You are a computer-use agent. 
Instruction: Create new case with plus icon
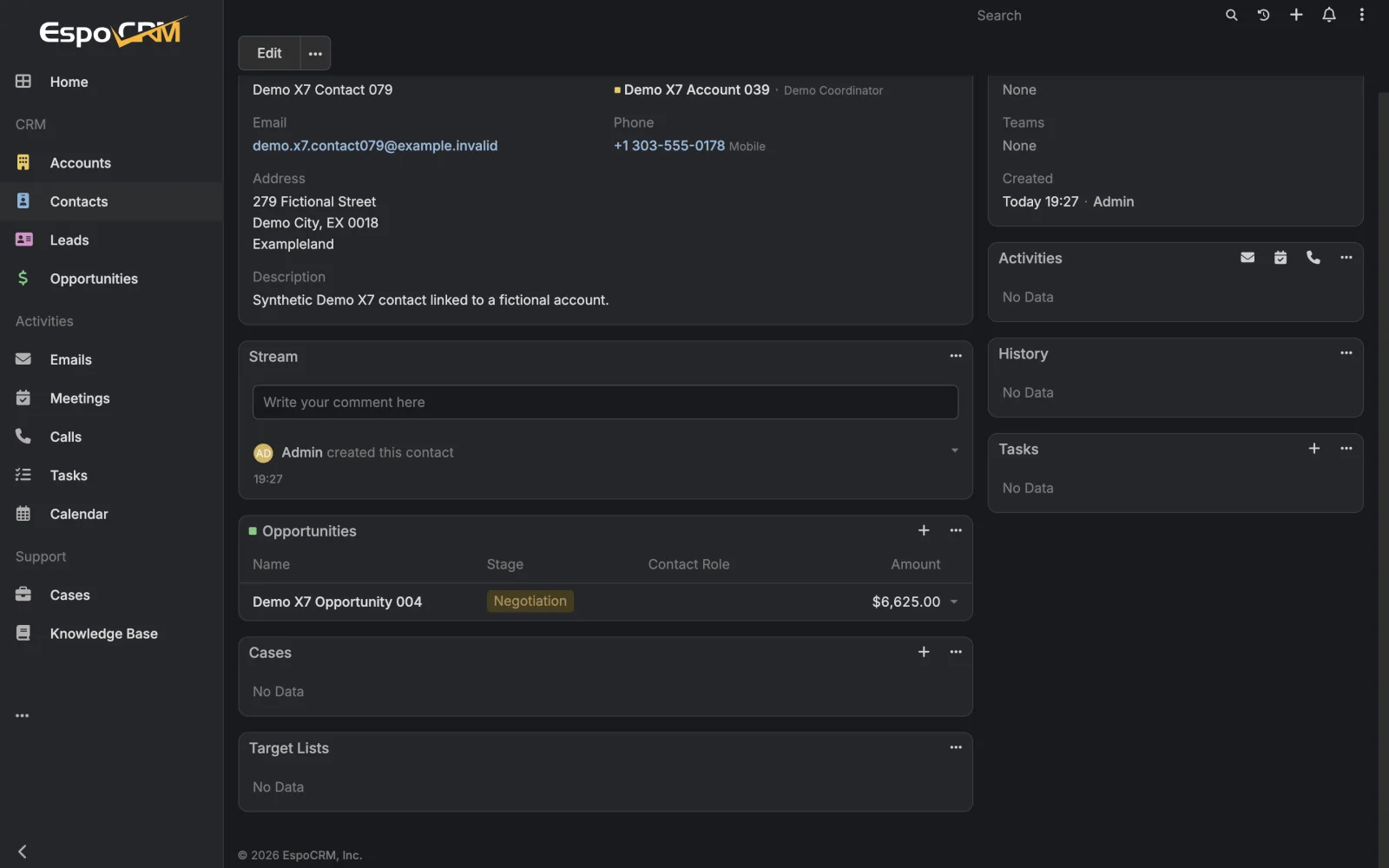coord(924,652)
